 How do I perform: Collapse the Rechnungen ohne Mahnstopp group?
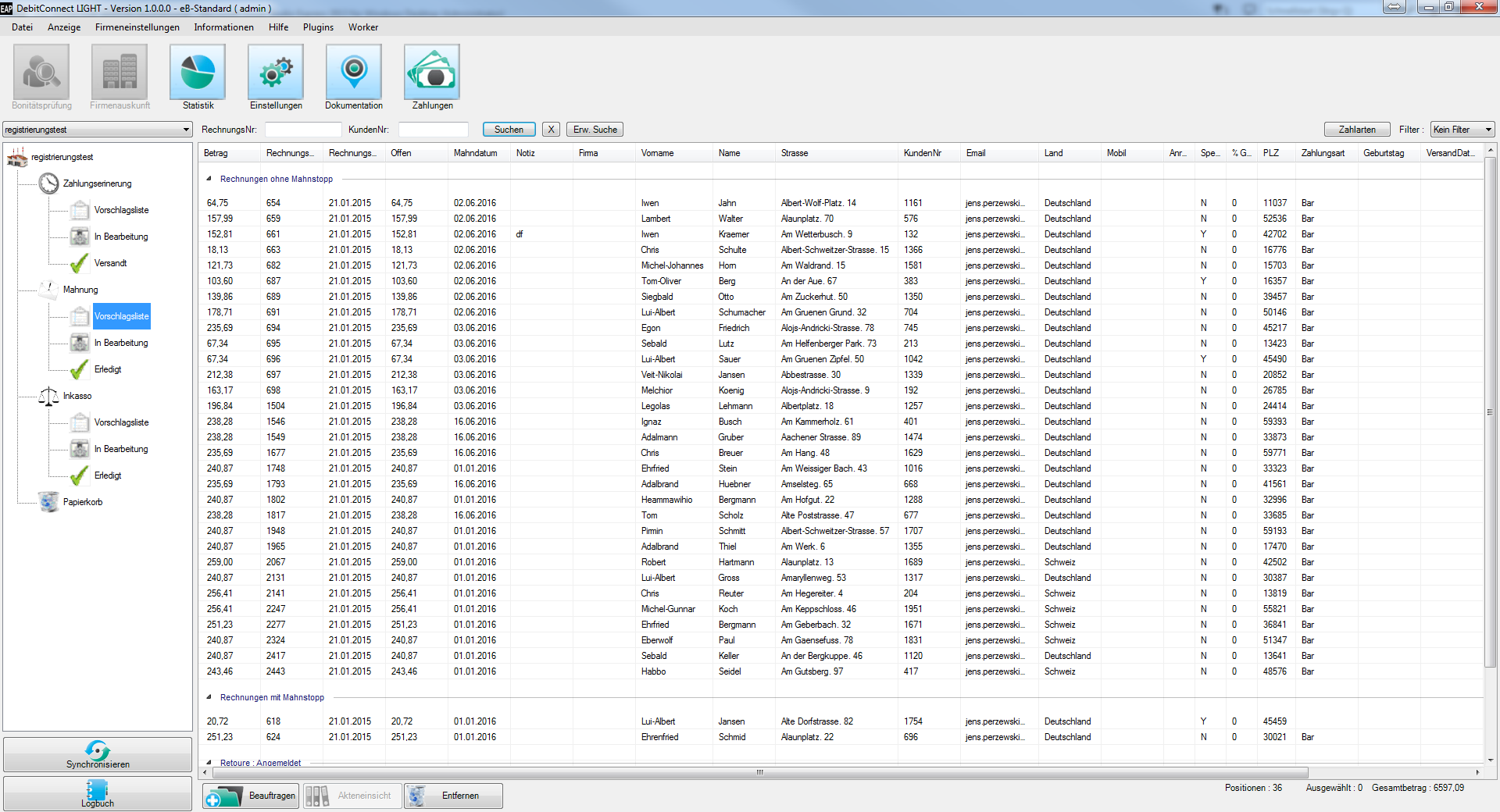(x=209, y=179)
